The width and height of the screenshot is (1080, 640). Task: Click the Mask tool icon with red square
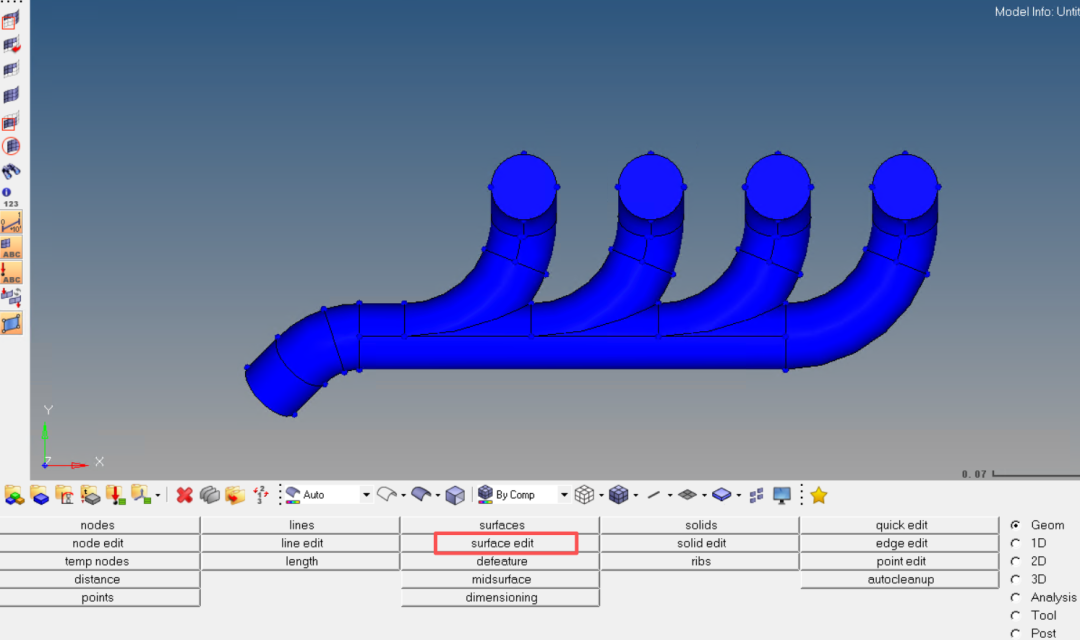coord(10,21)
